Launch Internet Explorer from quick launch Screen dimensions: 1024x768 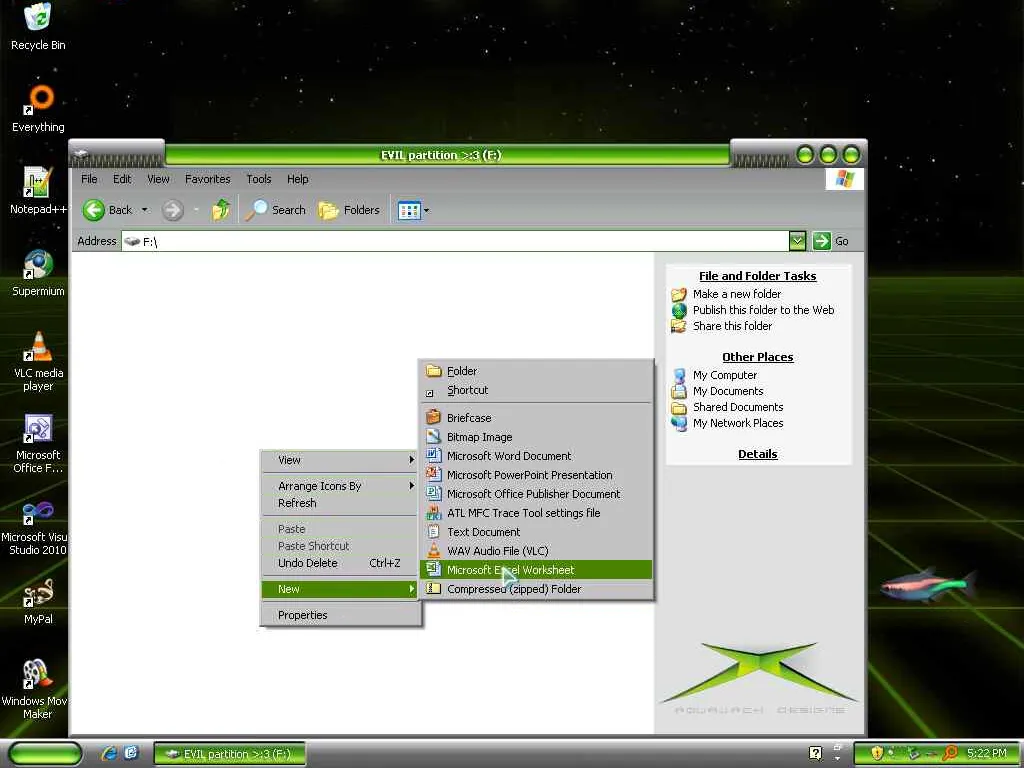pos(108,754)
